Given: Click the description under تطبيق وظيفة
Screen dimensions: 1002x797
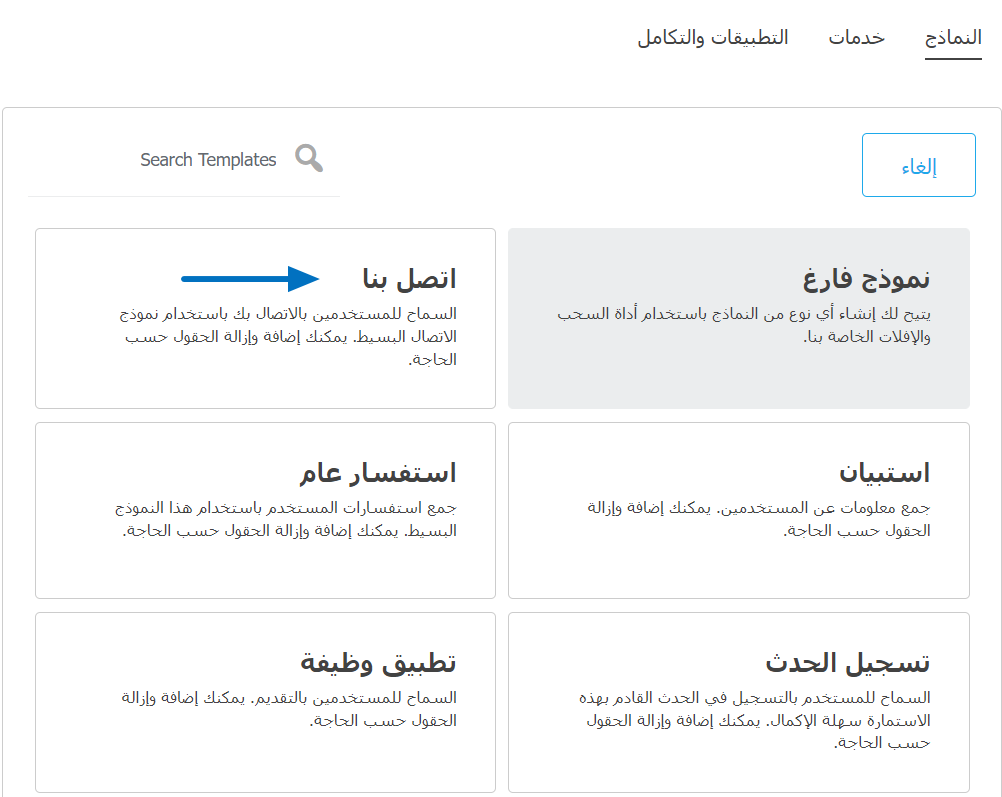Looking at the screenshot, I should point(285,709).
